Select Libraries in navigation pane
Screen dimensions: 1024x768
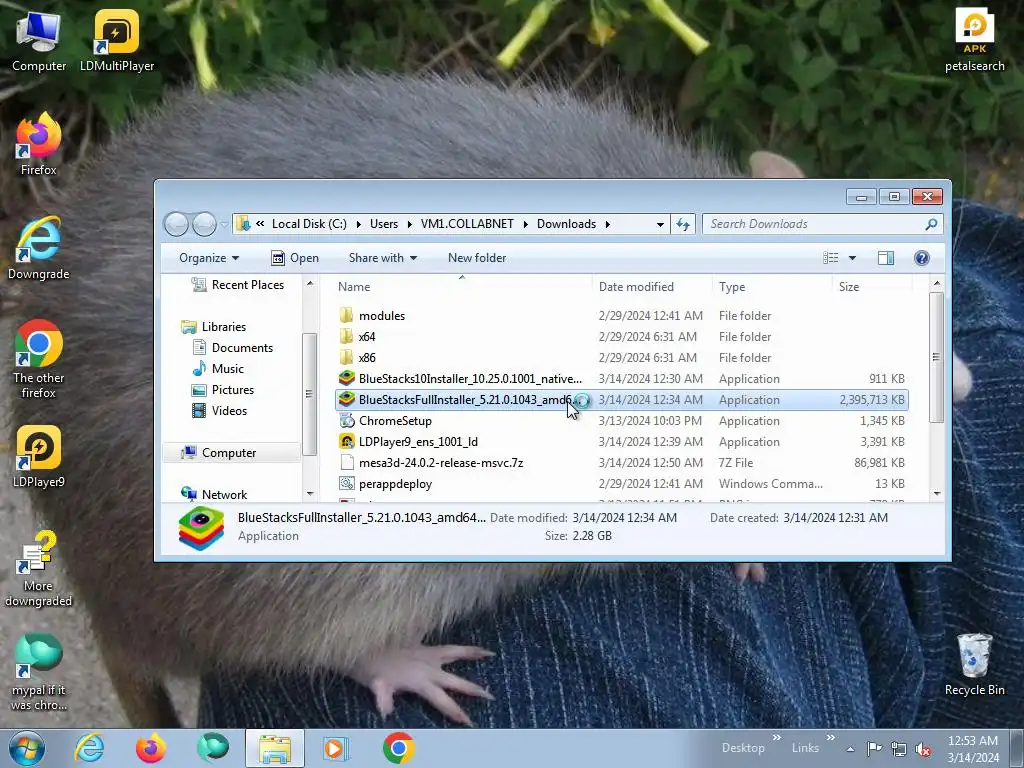214,327
